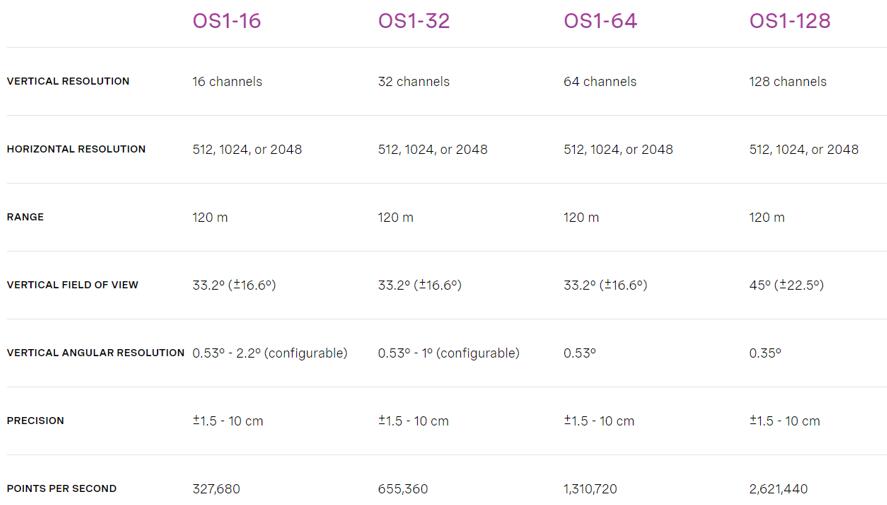Select the Points Per Second label
This screenshot has width=887, height=505.
[62, 489]
